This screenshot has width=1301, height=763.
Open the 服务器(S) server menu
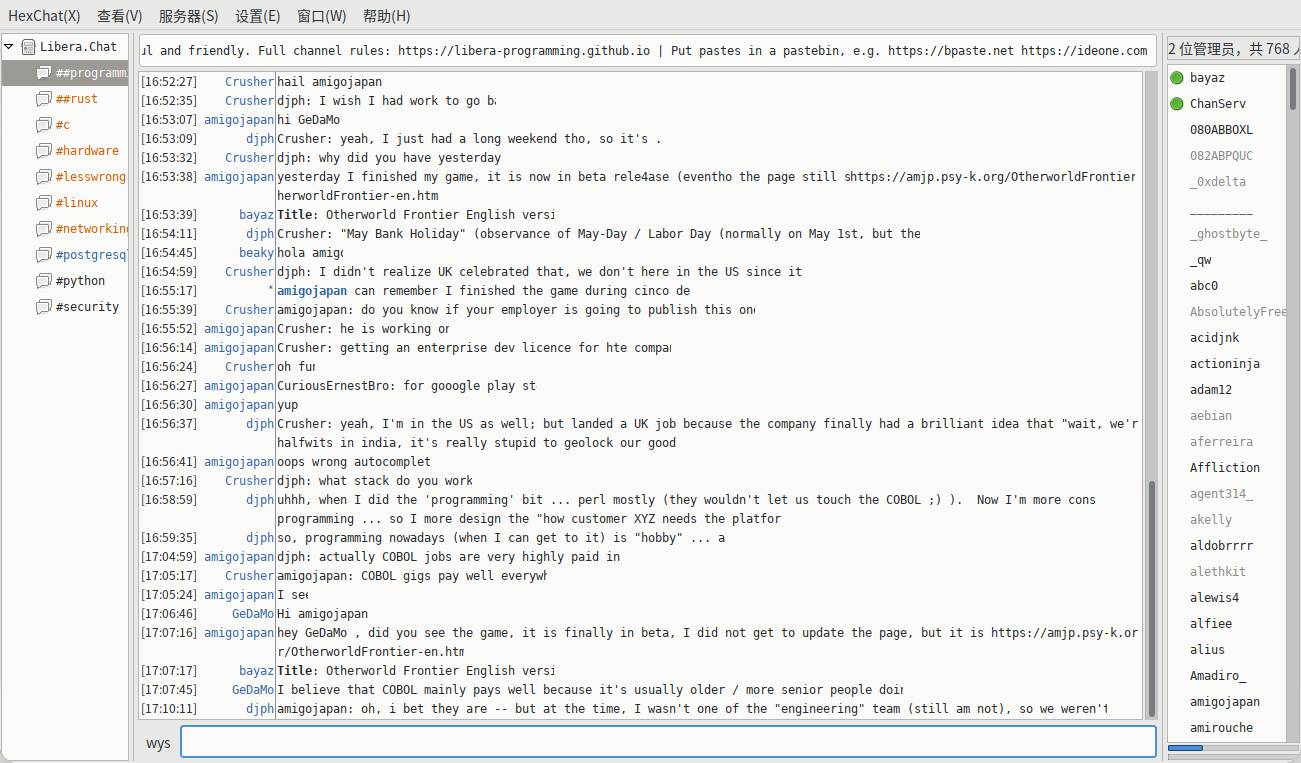tap(189, 16)
